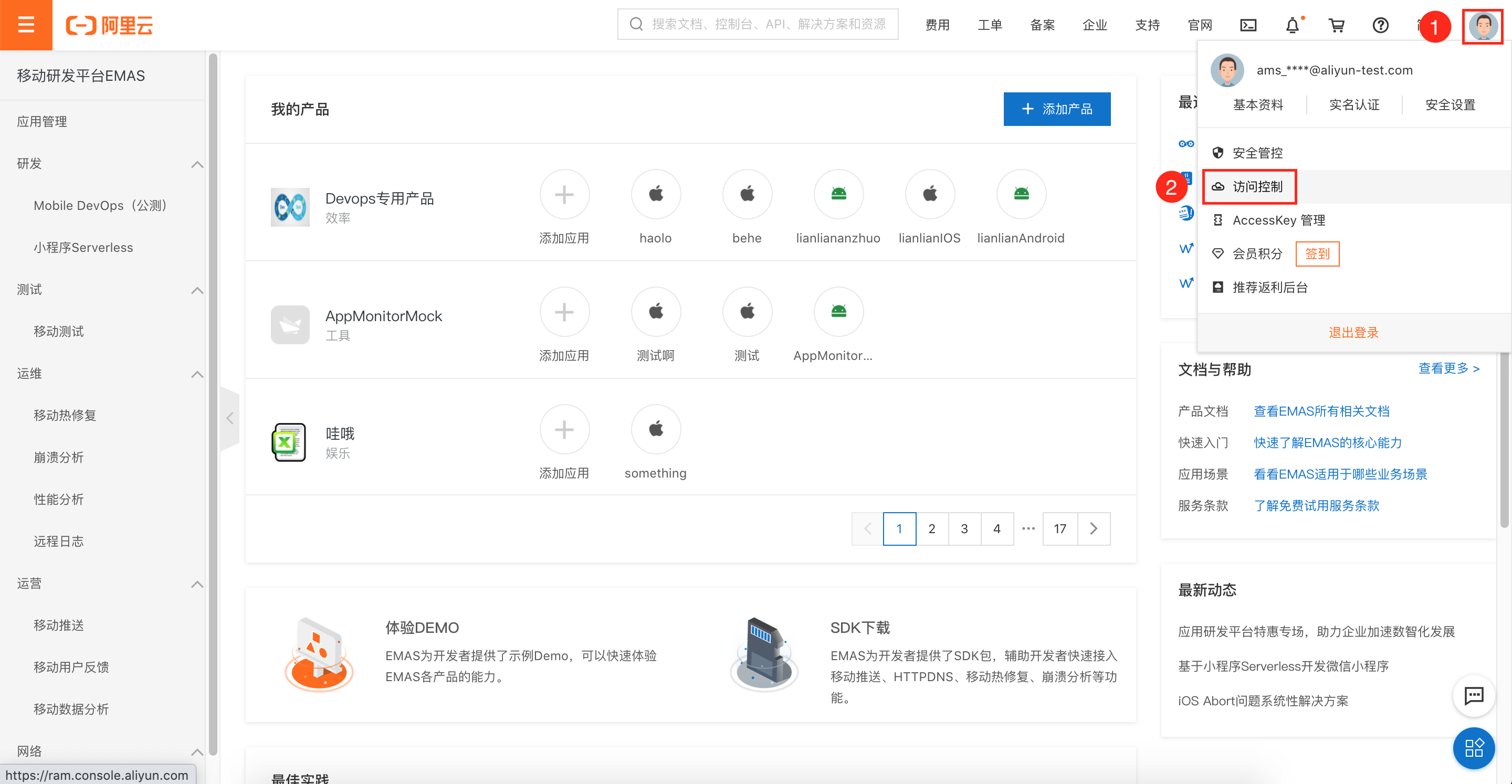Collapse the 运维 sidebar section
The width and height of the screenshot is (1512, 784).
(197, 374)
